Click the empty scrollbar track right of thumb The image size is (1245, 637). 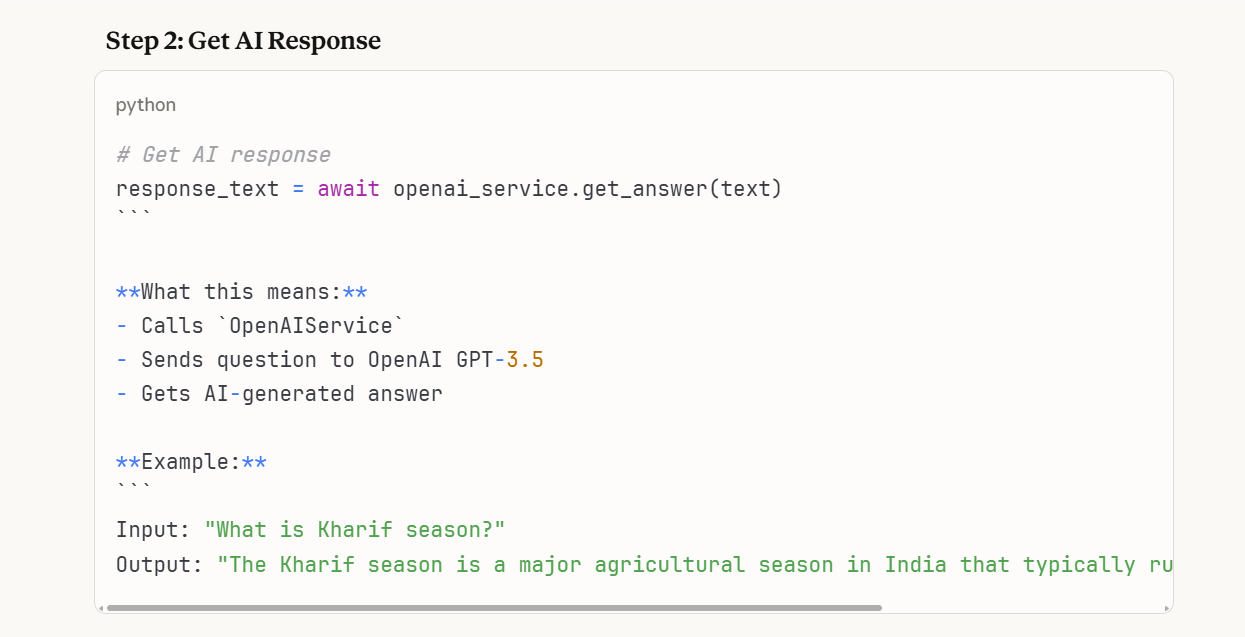point(1020,608)
